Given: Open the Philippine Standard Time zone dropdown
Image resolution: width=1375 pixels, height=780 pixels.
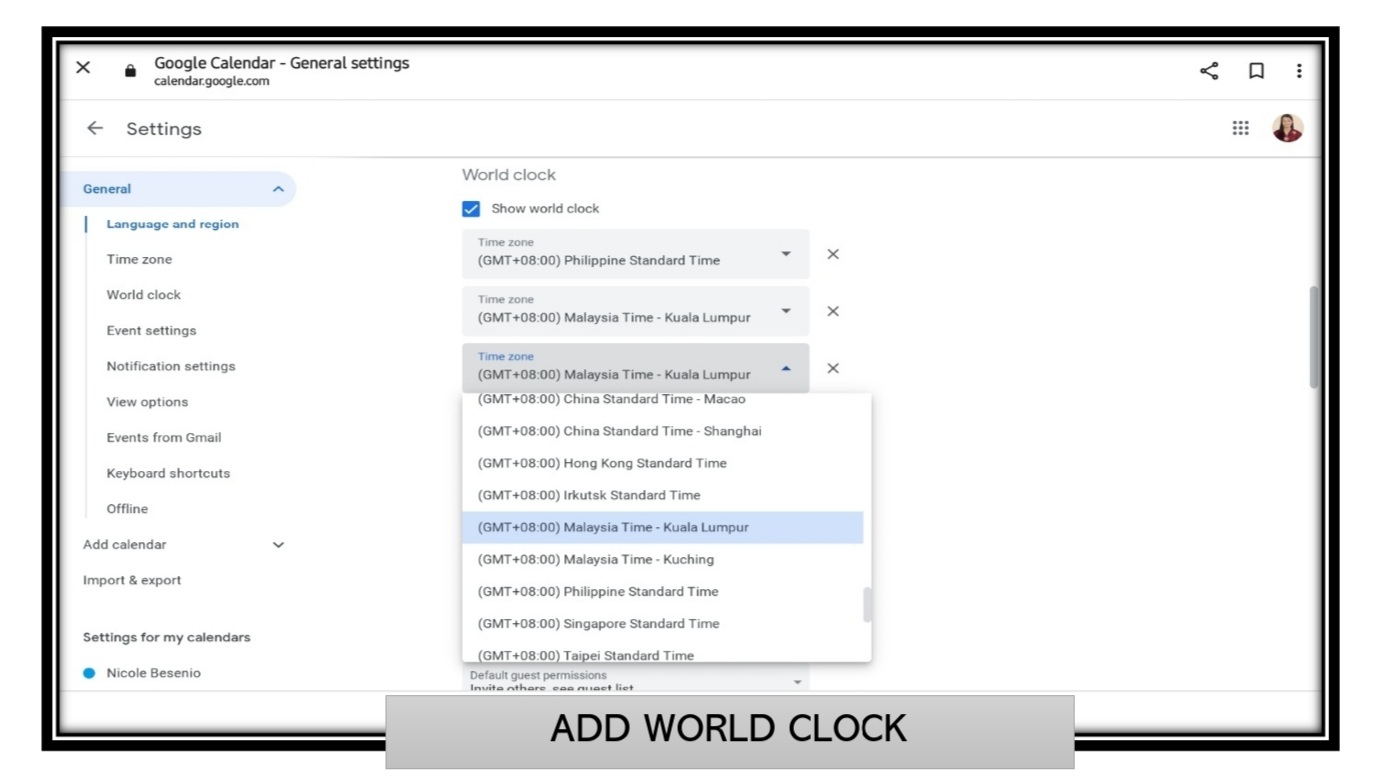Looking at the screenshot, I should [635, 254].
